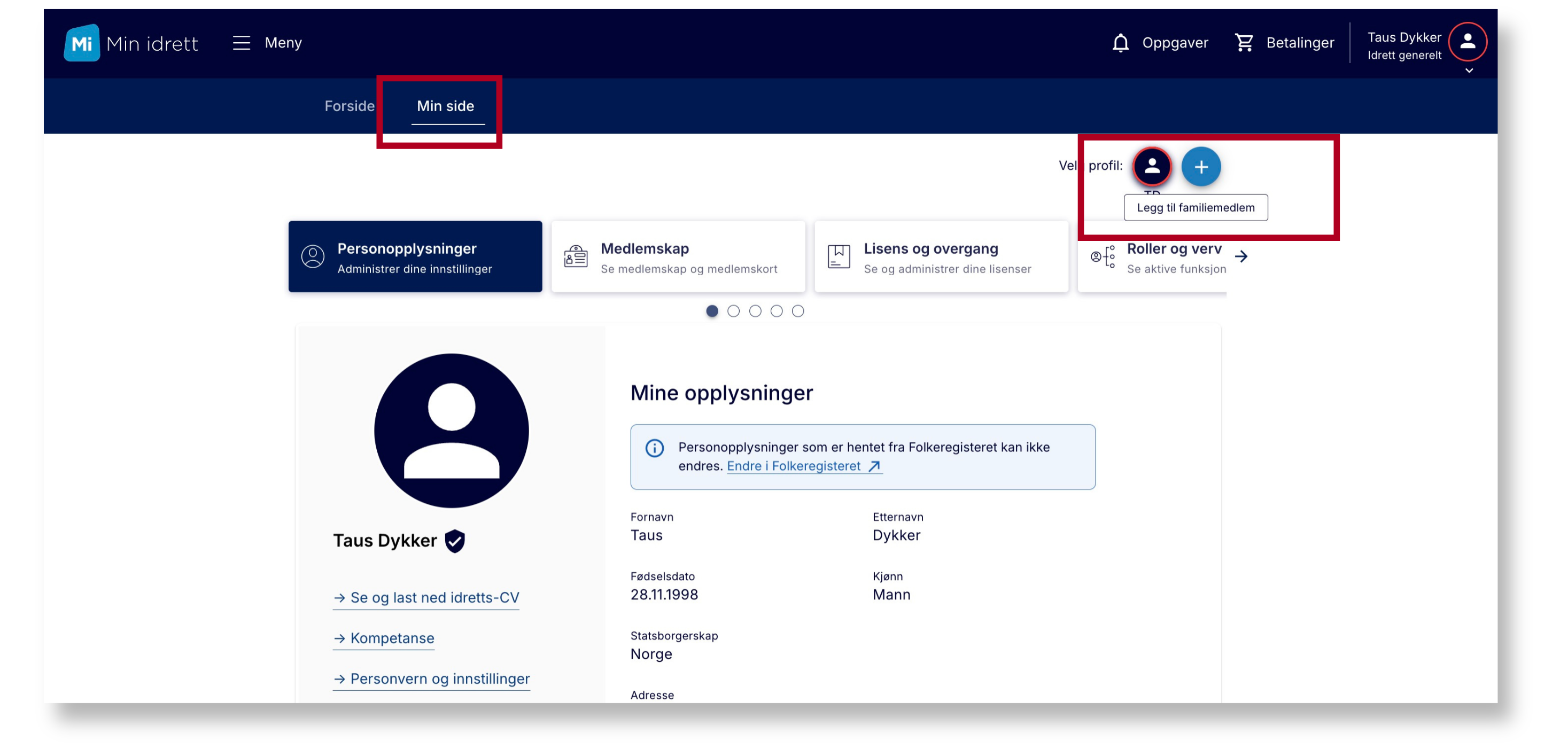The height and width of the screenshot is (749, 1568).
Task: Switch to the Min side tab
Action: pyautogui.click(x=445, y=106)
